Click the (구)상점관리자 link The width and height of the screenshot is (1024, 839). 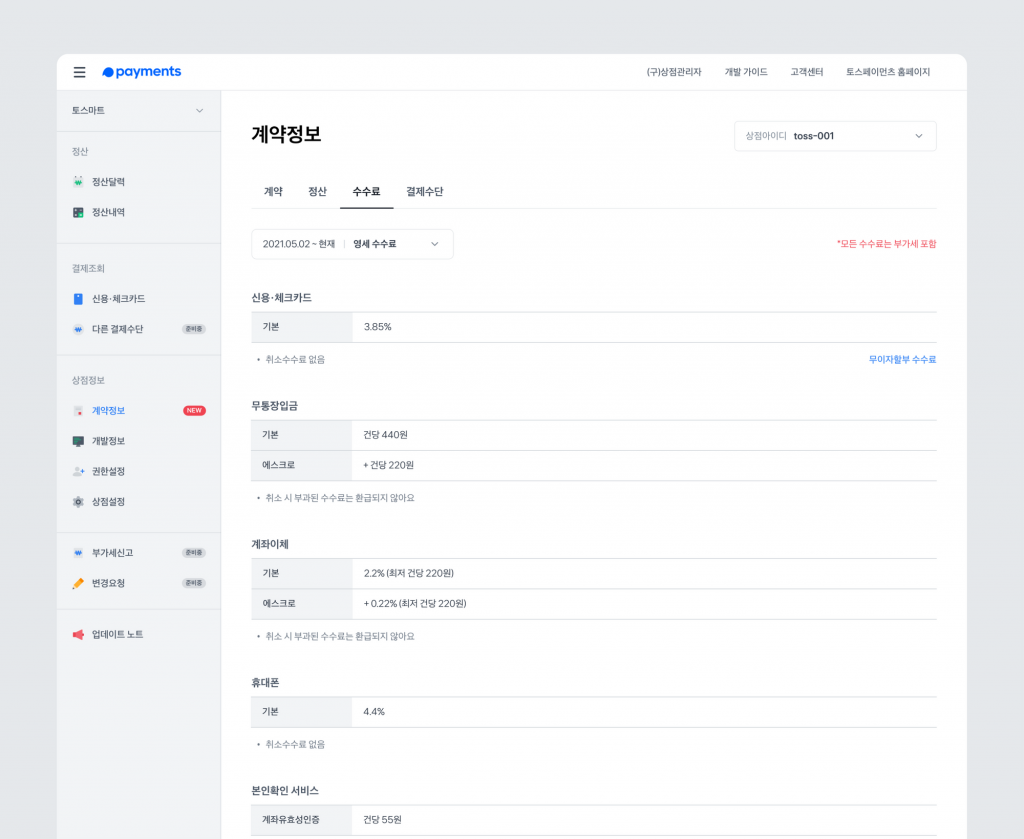pyautogui.click(x=674, y=72)
